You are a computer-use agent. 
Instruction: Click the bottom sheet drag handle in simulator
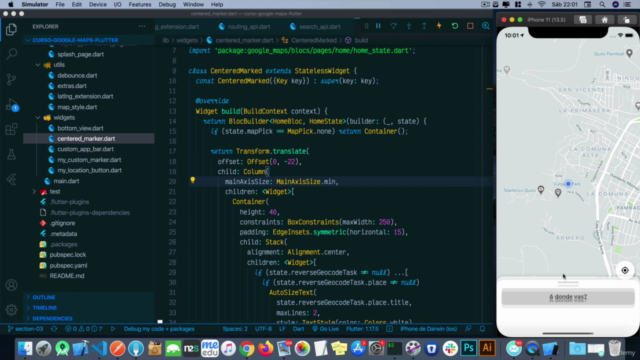568,283
